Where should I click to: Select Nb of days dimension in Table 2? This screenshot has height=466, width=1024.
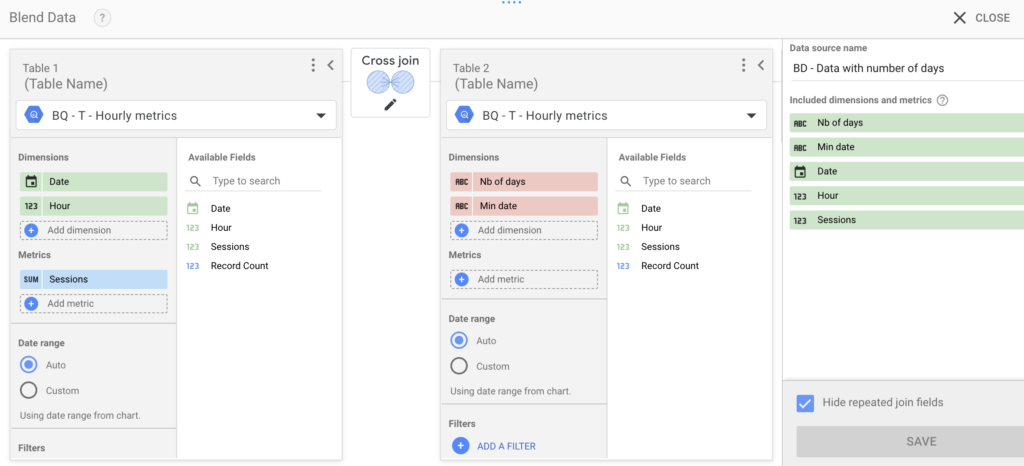(524, 181)
